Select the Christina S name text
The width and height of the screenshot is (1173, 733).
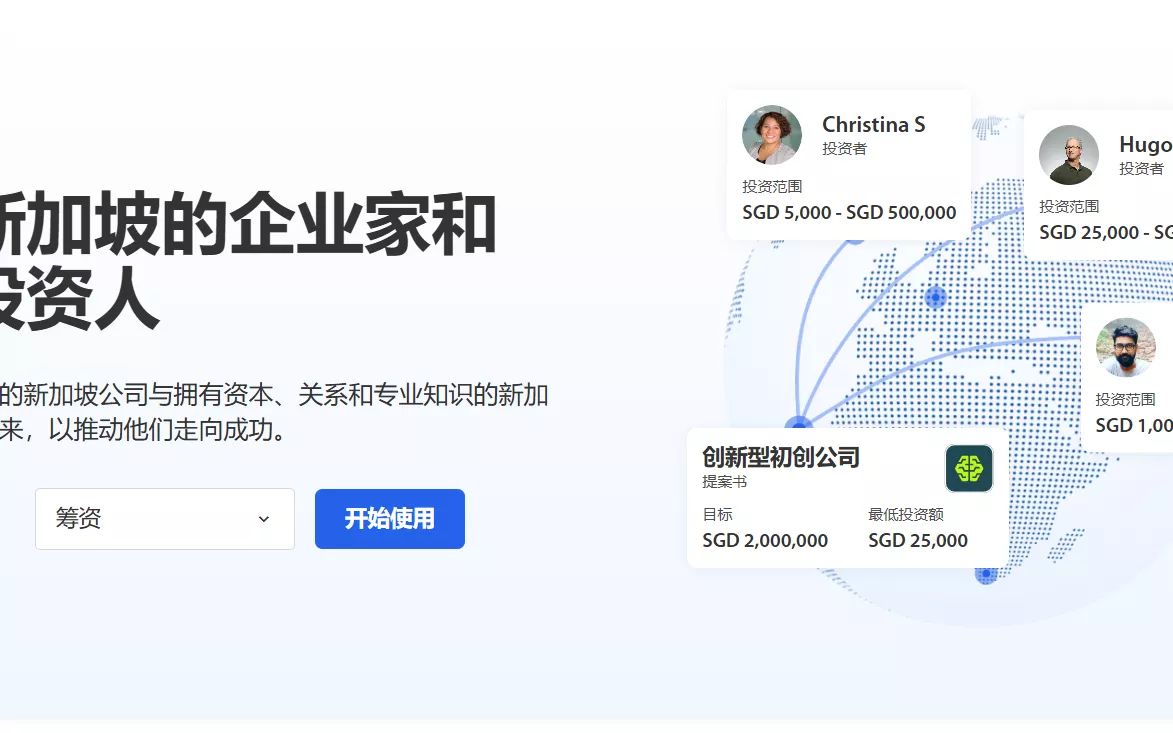(873, 124)
